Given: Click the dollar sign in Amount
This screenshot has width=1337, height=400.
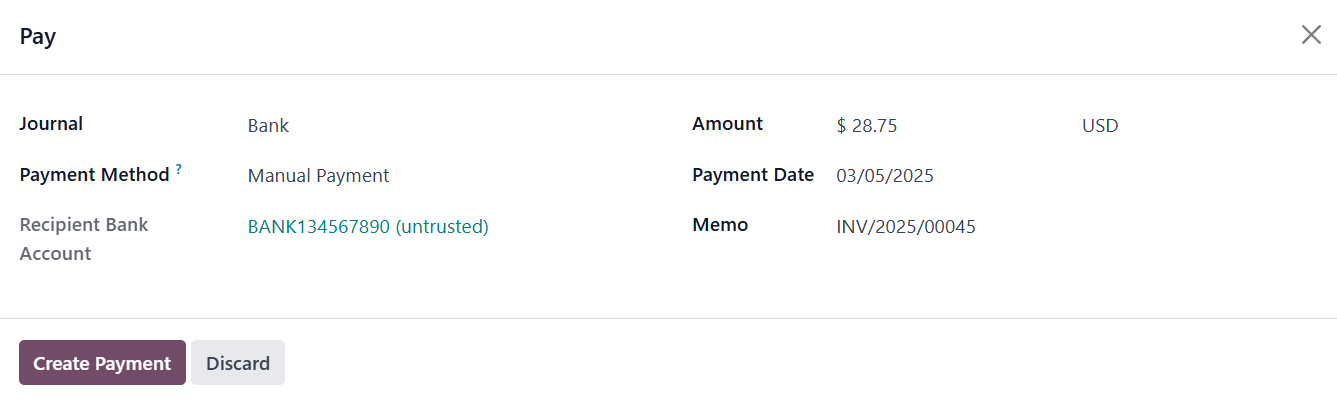Looking at the screenshot, I should coord(842,126).
